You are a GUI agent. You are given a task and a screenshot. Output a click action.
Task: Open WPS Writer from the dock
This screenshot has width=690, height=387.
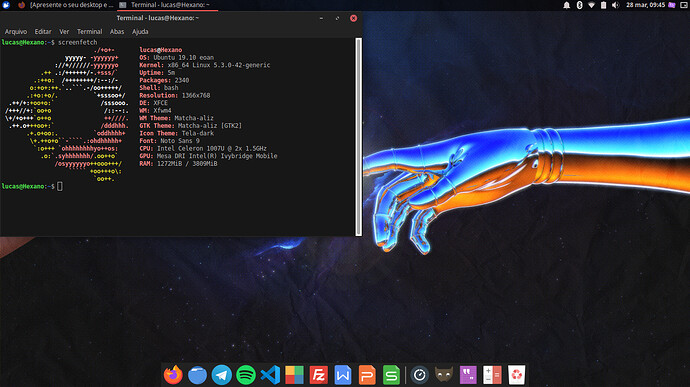point(343,375)
